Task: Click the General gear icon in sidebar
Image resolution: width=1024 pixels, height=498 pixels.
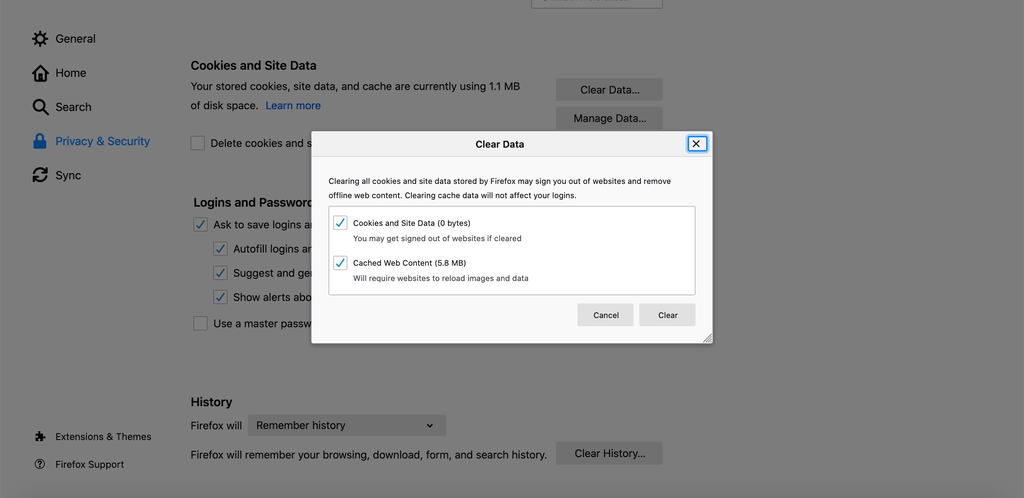Action: 40,39
